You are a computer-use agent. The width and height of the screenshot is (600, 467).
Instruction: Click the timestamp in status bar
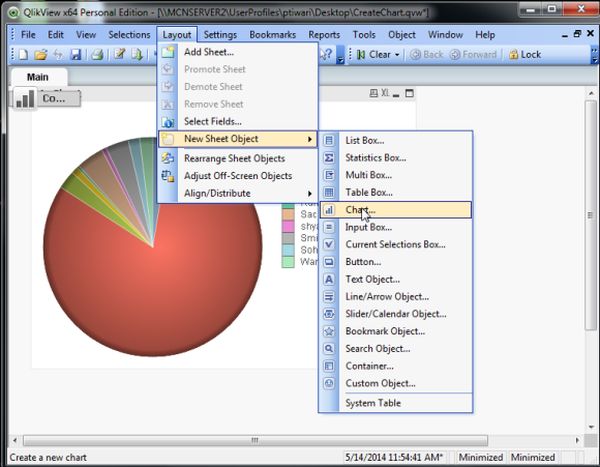point(394,457)
